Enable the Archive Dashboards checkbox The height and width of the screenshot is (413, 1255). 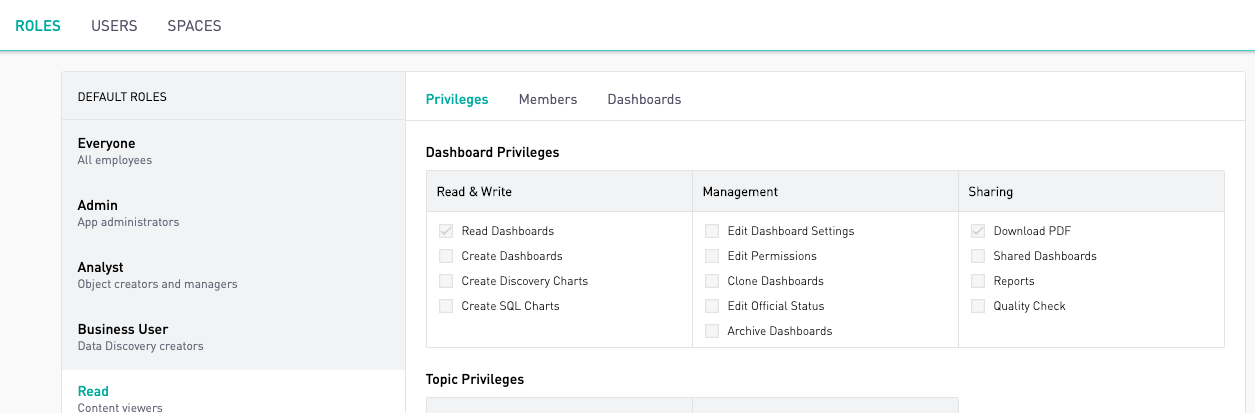712,331
